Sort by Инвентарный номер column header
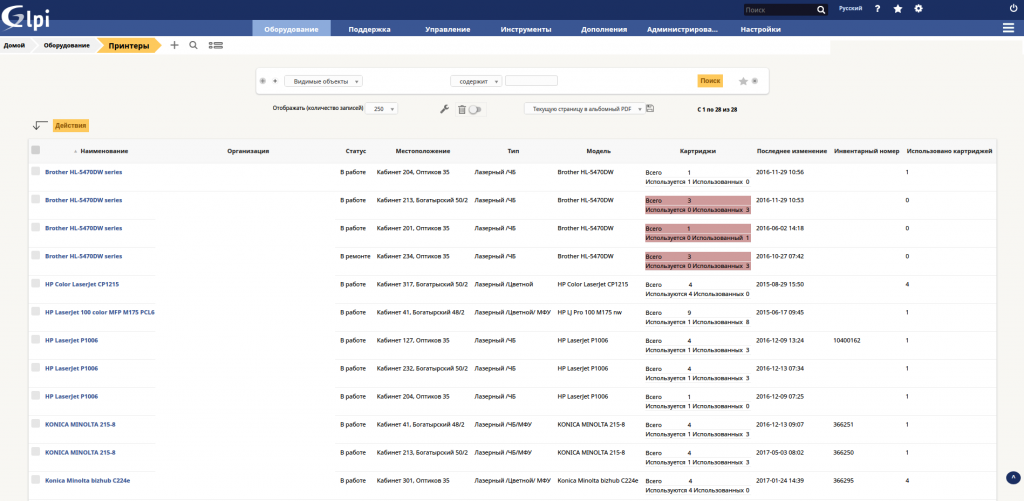 pyautogui.click(x=867, y=151)
